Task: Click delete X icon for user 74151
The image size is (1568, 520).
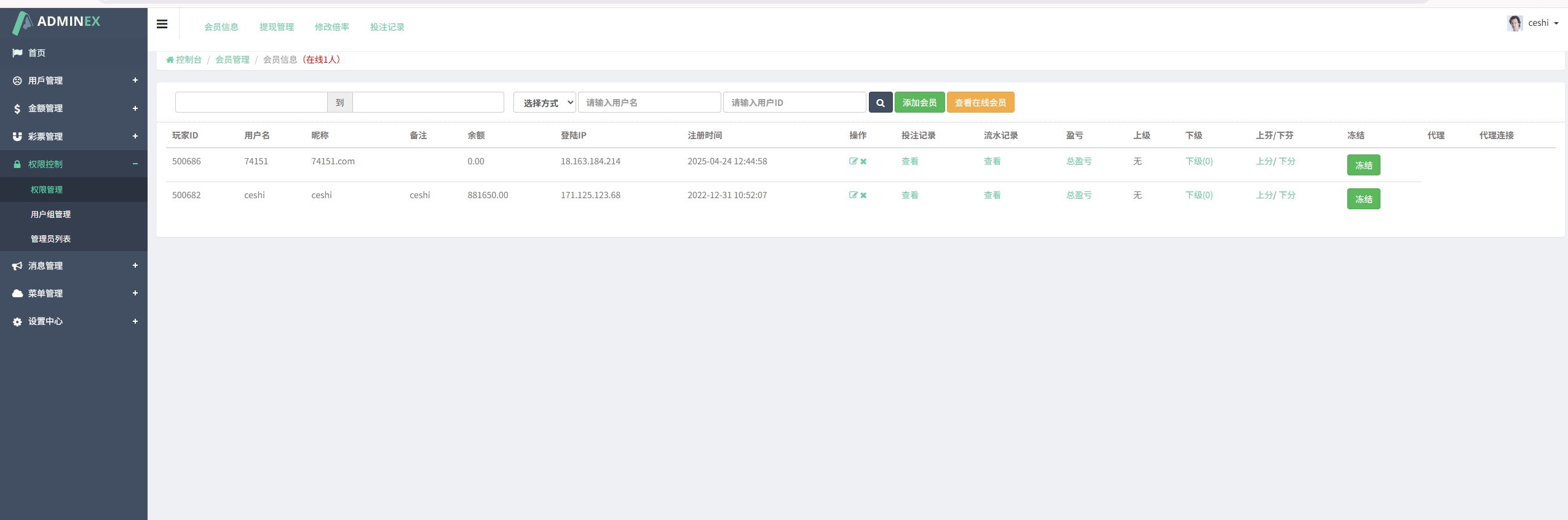Action: coord(863,162)
